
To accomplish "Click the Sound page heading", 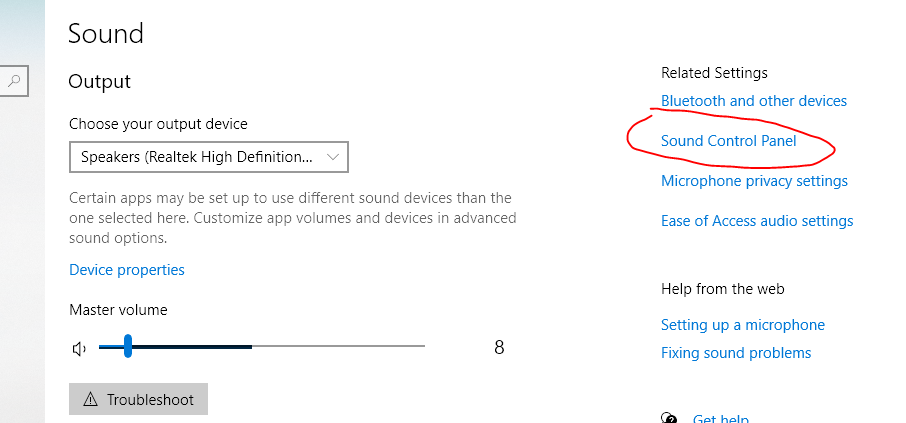I will point(106,33).
